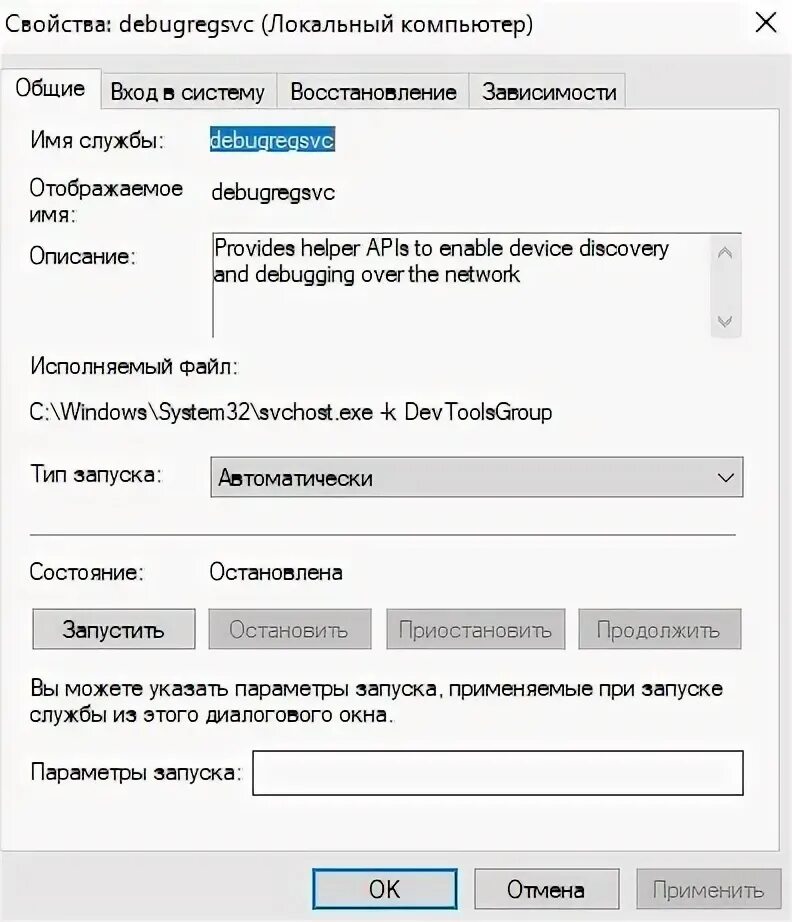Click the description box up scroll arrow
The height and width of the screenshot is (922, 792).
click(x=725, y=253)
